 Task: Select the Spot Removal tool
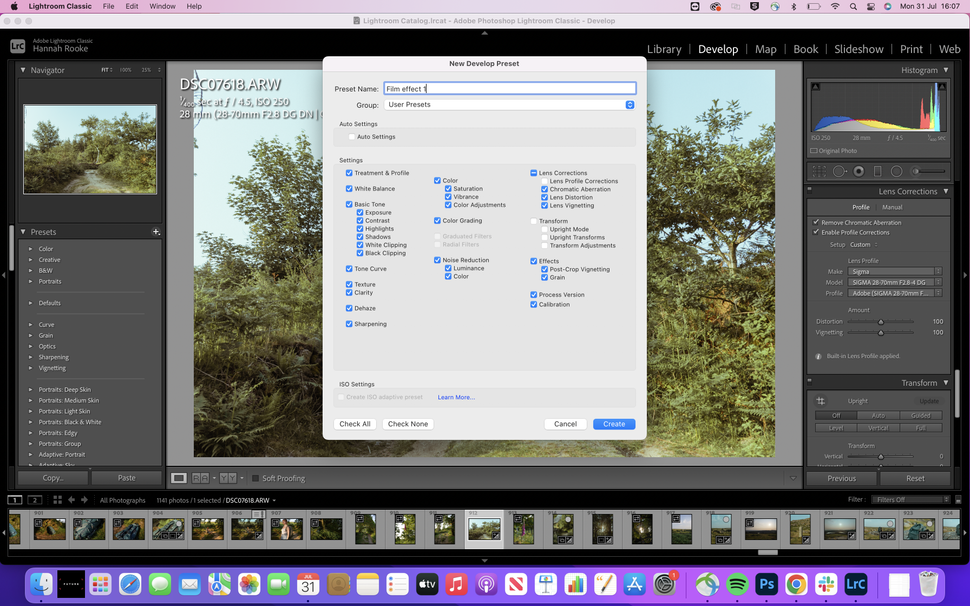tap(839, 171)
